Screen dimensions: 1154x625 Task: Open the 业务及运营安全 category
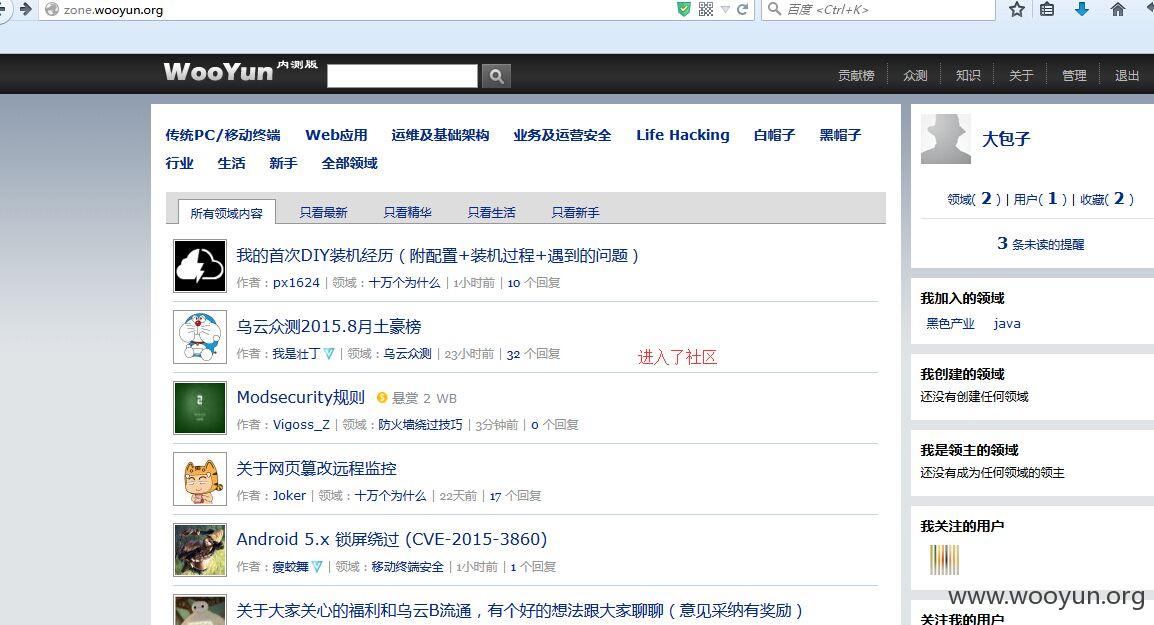coord(562,135)
